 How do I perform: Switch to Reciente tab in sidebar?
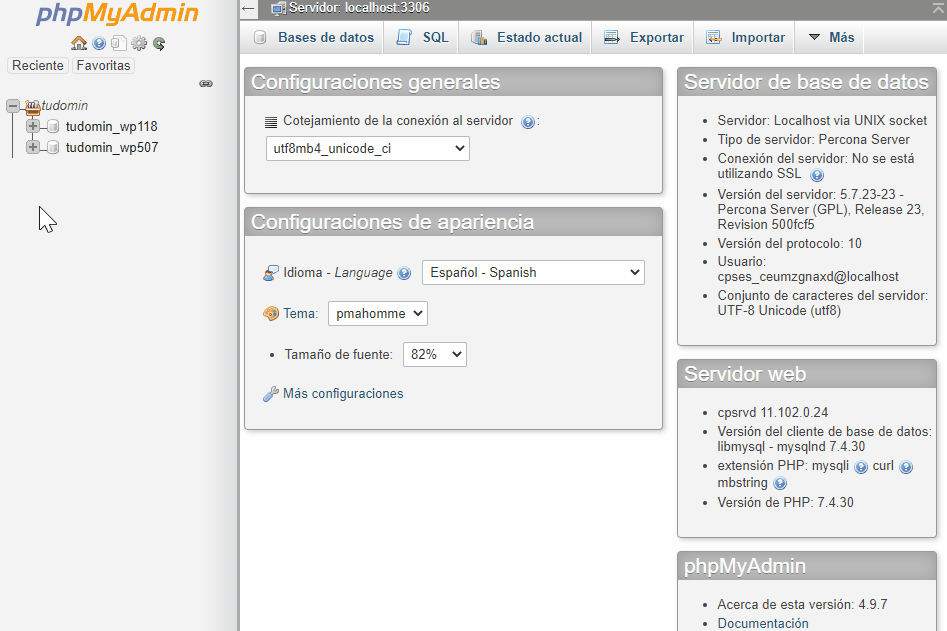click(37, 65)
